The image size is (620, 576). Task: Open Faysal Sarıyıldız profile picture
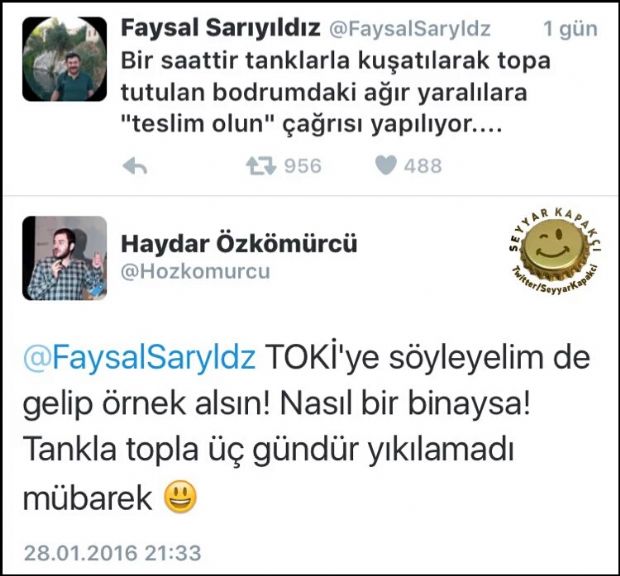pos(64,59)
